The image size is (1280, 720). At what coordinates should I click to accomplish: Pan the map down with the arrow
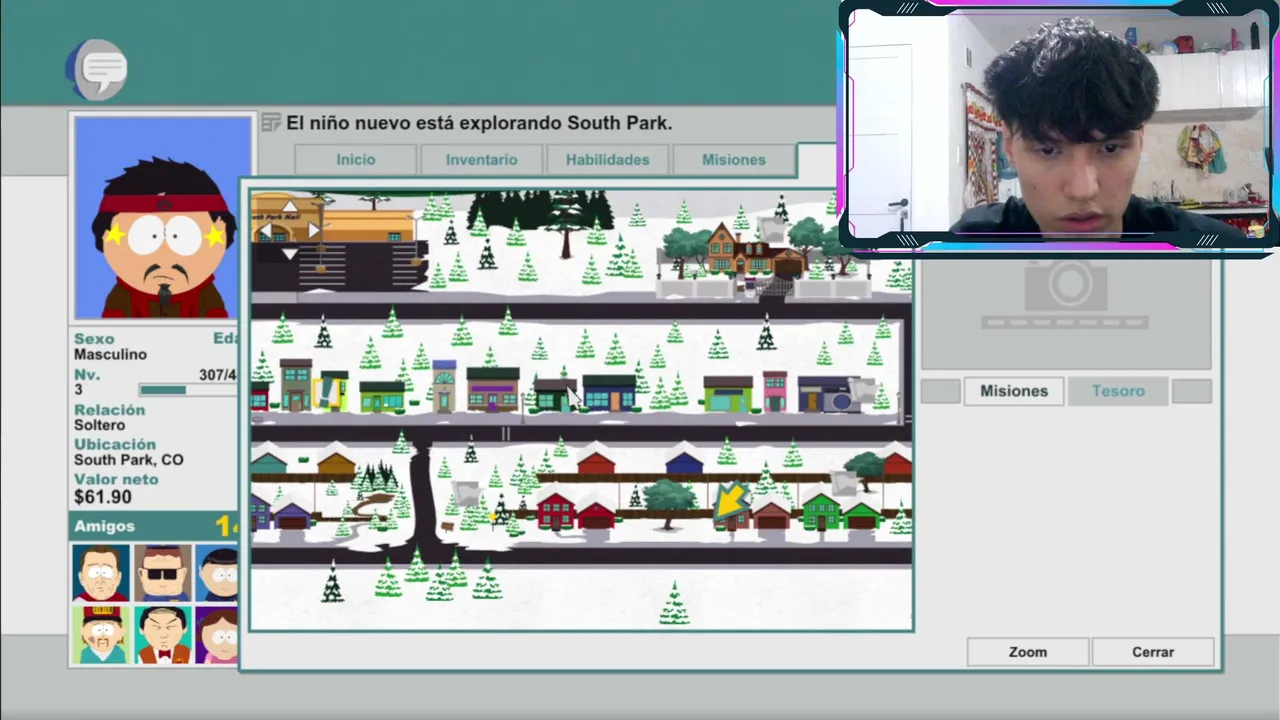pos(289,254)
